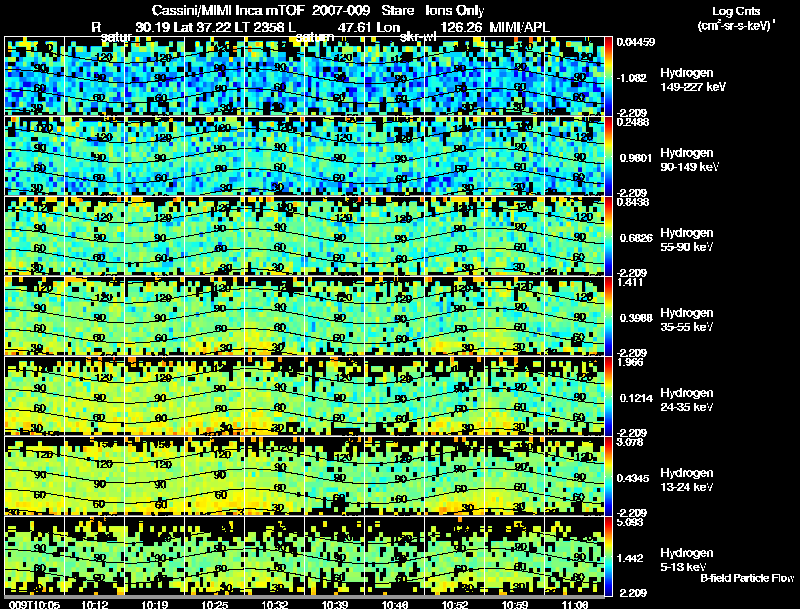Click the Hydrogen 5-13 keV spectrogram panel
Screen dimensions: 800x609
click(305, 556)
